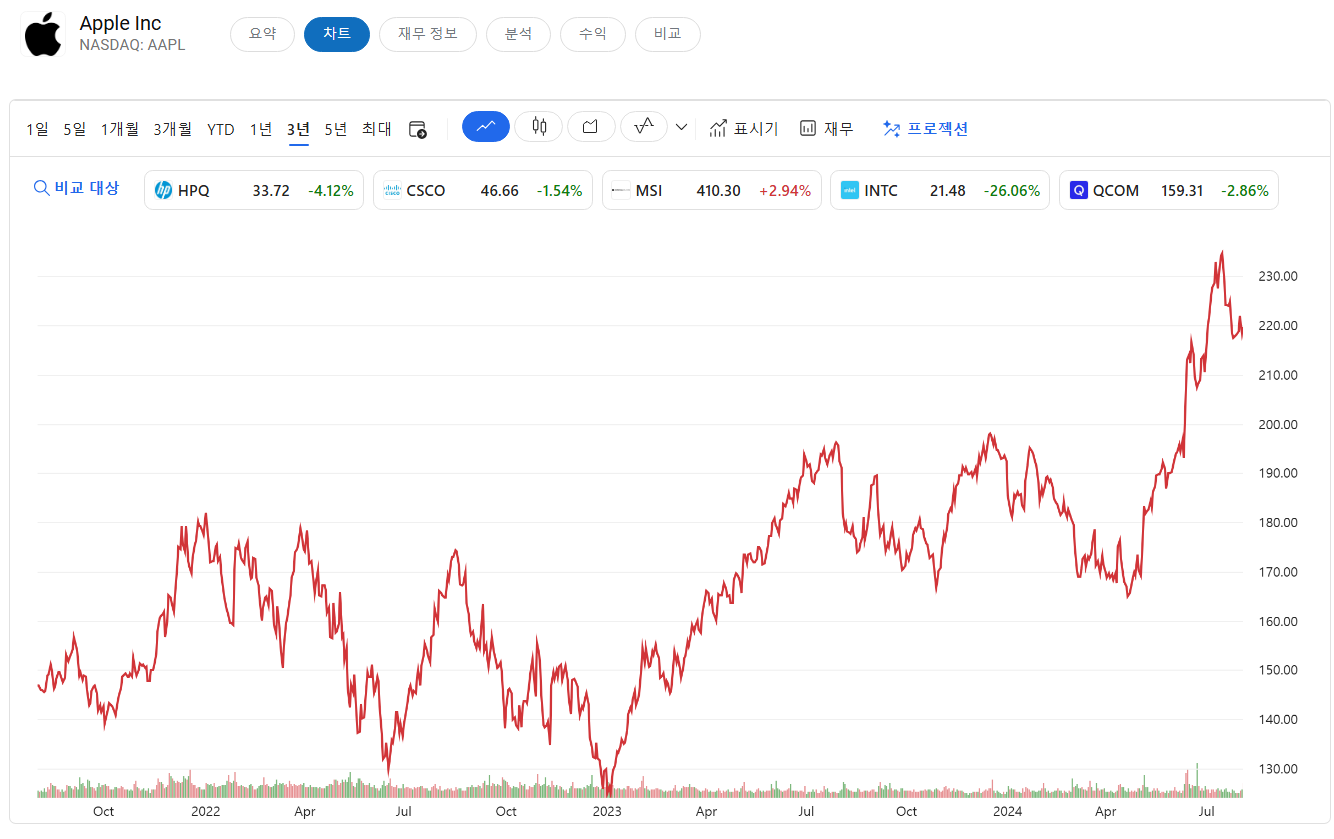The height and width of the screenshot is (839, 1334).
Task: Click 비교 대상 search link
Action: point(76,188)
